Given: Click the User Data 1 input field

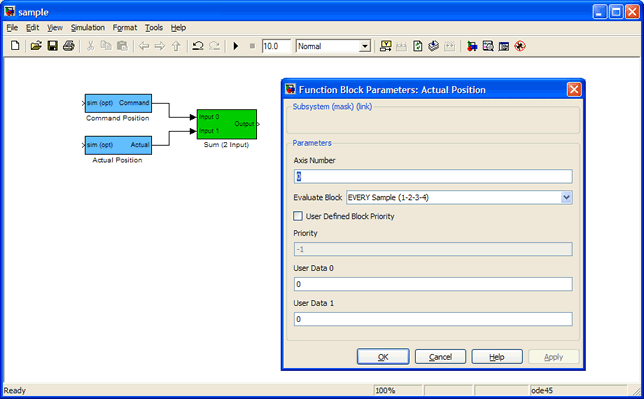Looking at the screenshot, I should (433, 319).
